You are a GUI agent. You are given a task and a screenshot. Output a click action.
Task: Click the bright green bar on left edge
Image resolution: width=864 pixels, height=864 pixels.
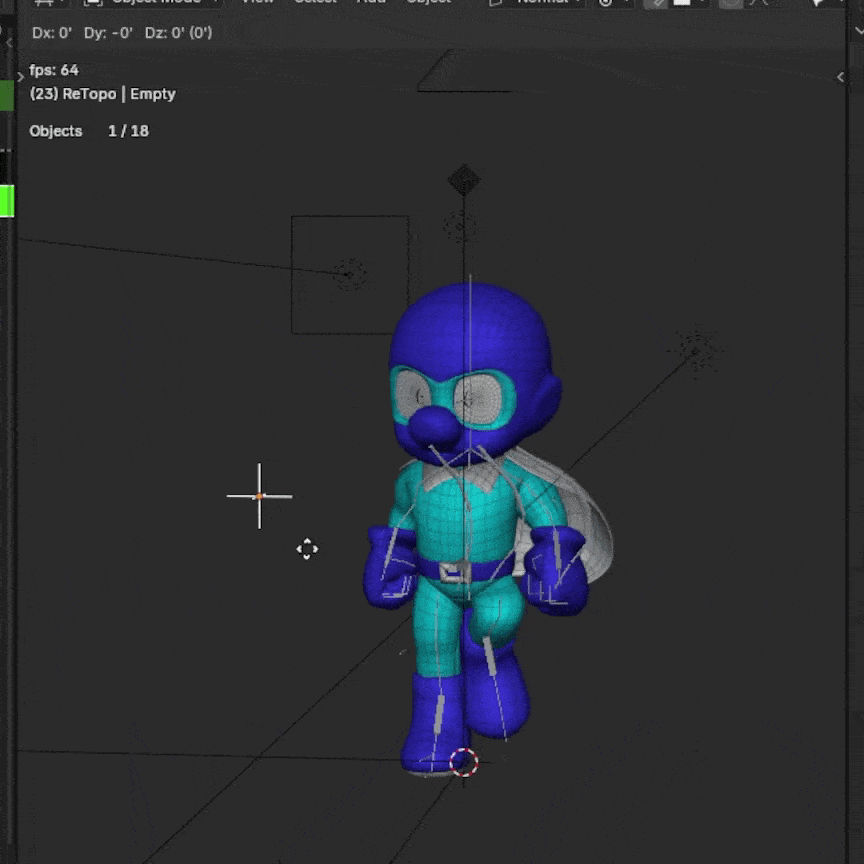(x=6, y=200)
